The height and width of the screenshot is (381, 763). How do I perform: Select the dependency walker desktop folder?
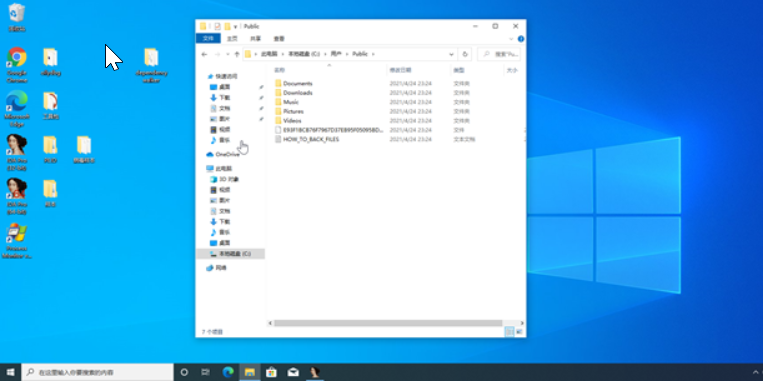(x=151, y=65)
